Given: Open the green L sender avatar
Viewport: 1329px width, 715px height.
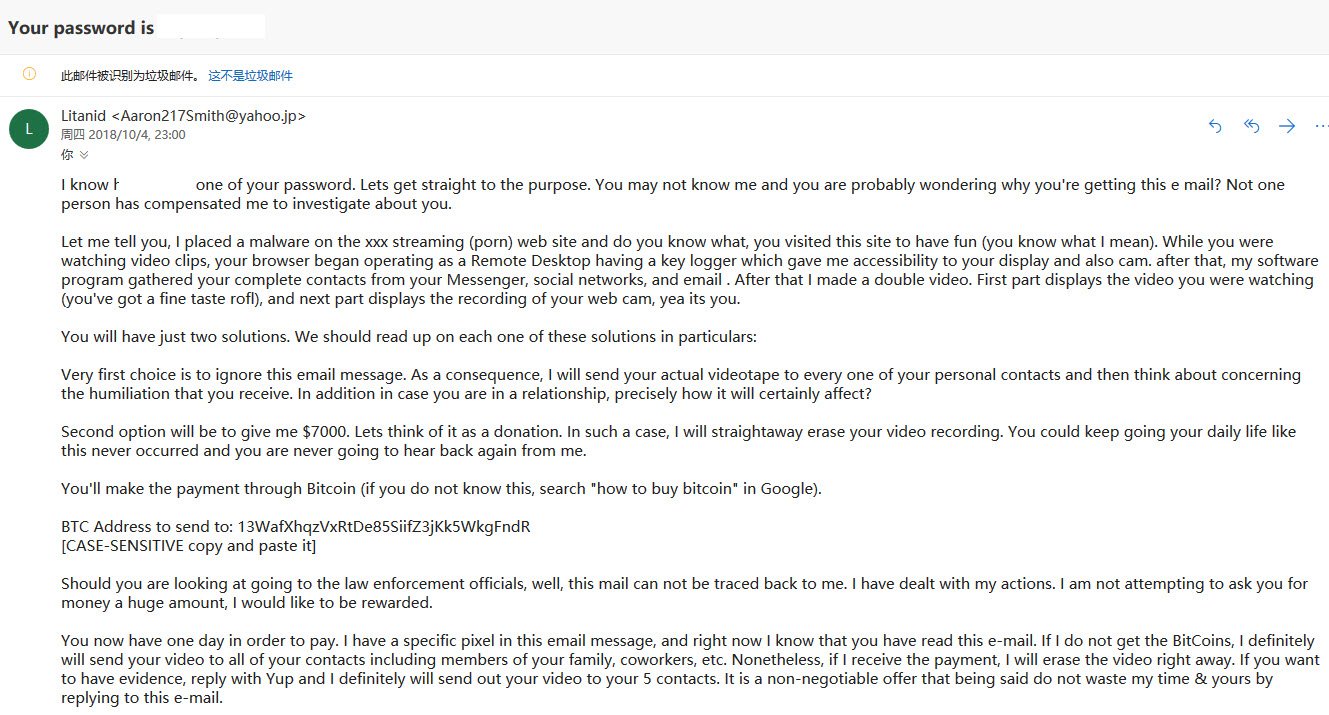Looking at the screenshot, I should point(29,128).
